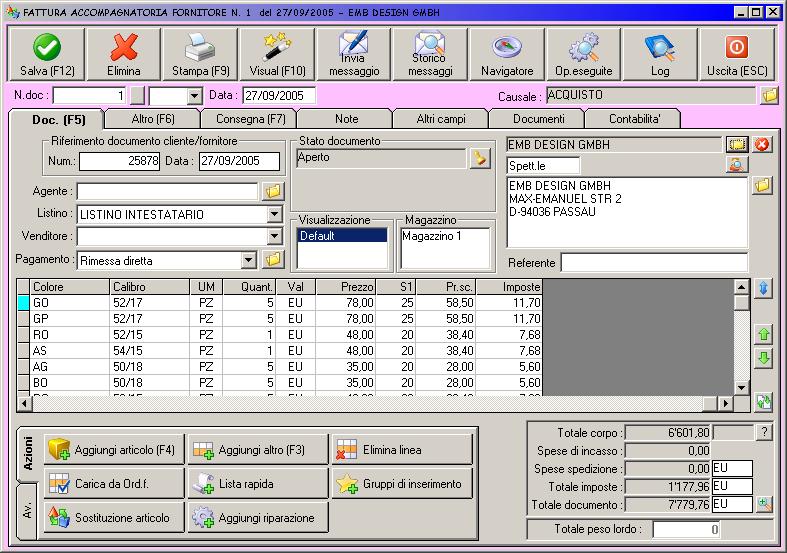The image size is (787, 553).
Task: Click the green move row up arrow
Action: 764,334
